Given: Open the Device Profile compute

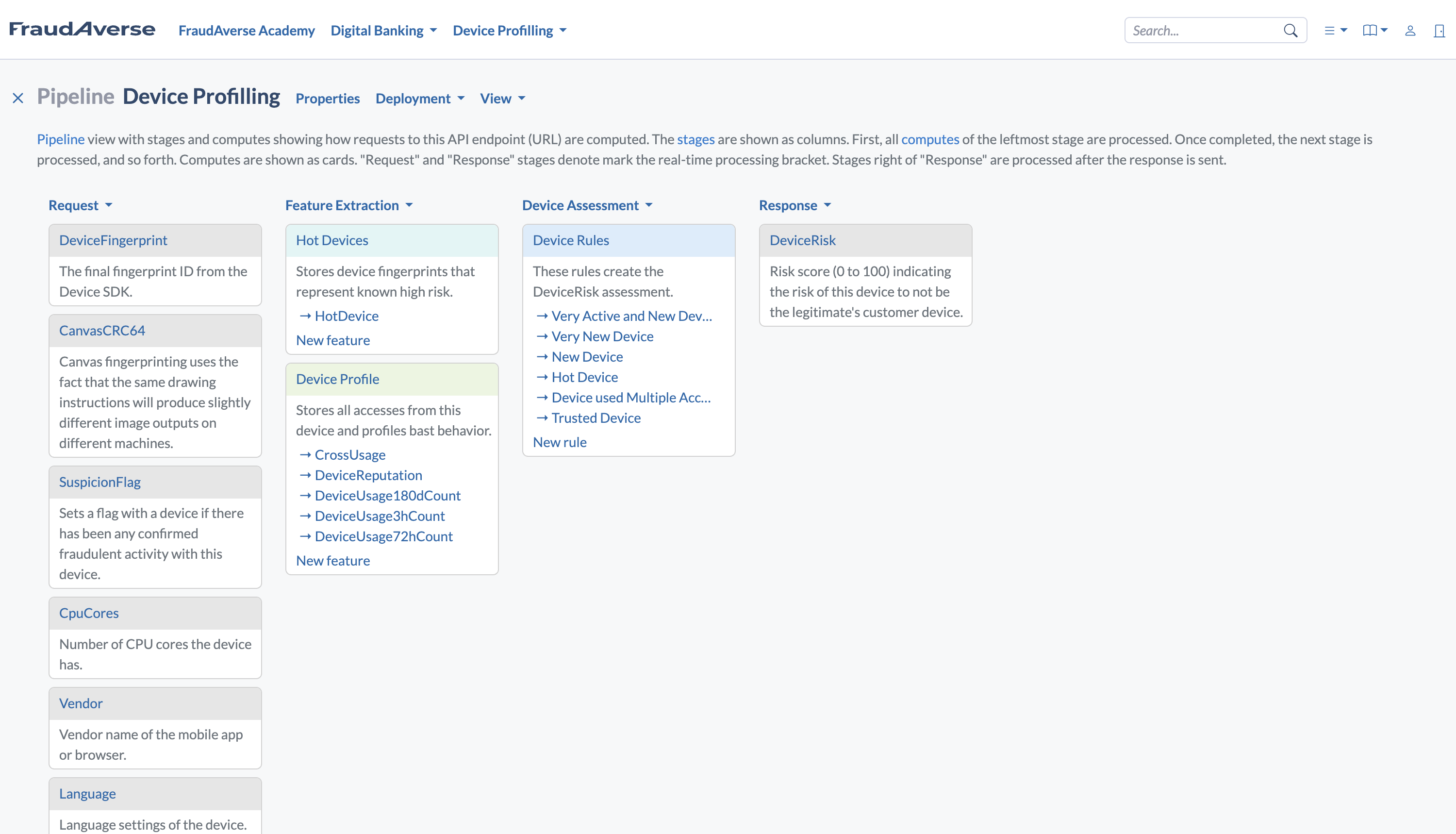Looking at the screenshot, I should click(x=337, y=379).
